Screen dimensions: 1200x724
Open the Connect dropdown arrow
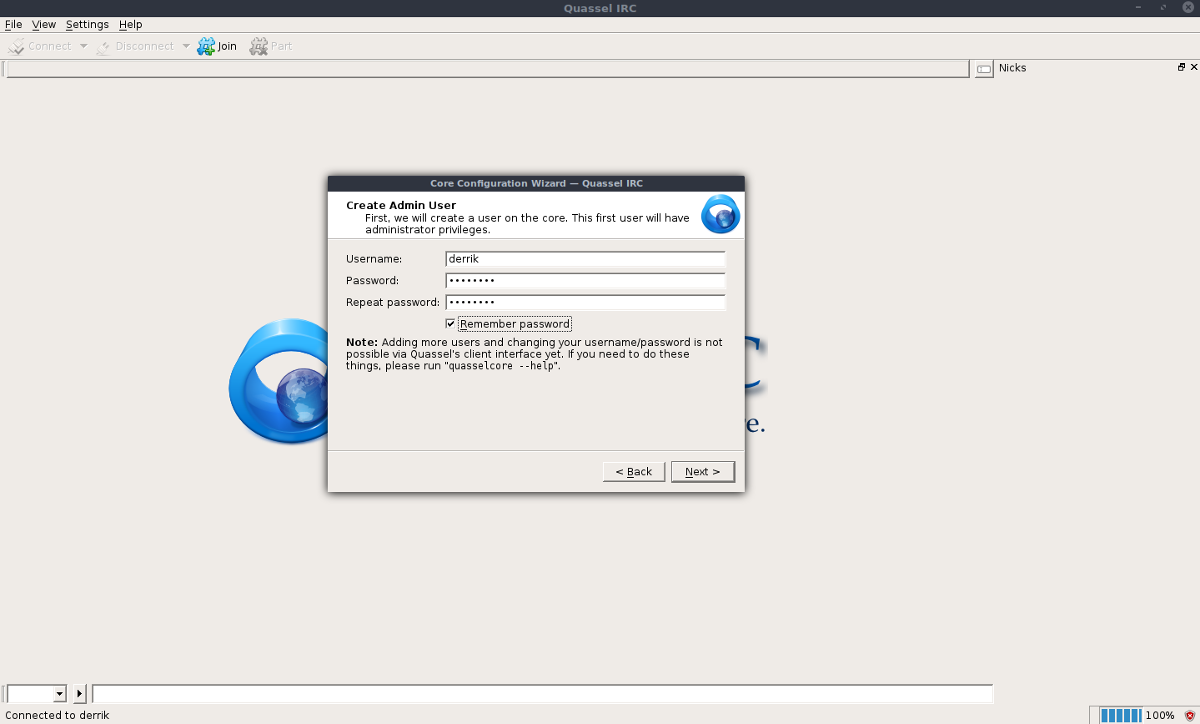(x=83, y=46)
